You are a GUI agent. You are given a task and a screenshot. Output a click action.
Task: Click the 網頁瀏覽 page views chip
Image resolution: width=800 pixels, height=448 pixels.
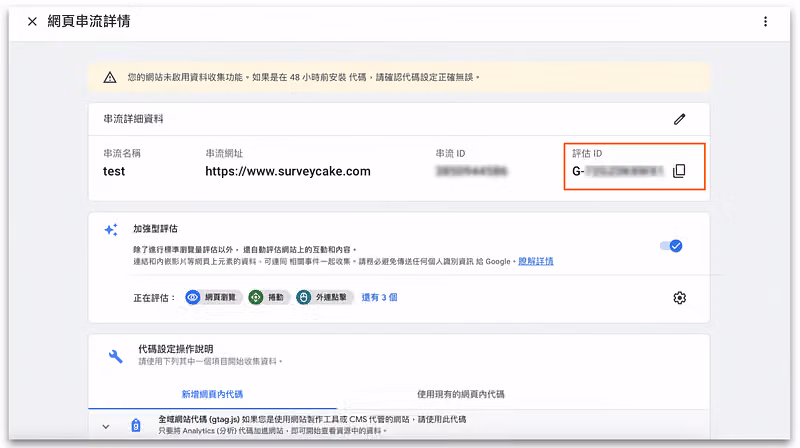coord(213,297)
